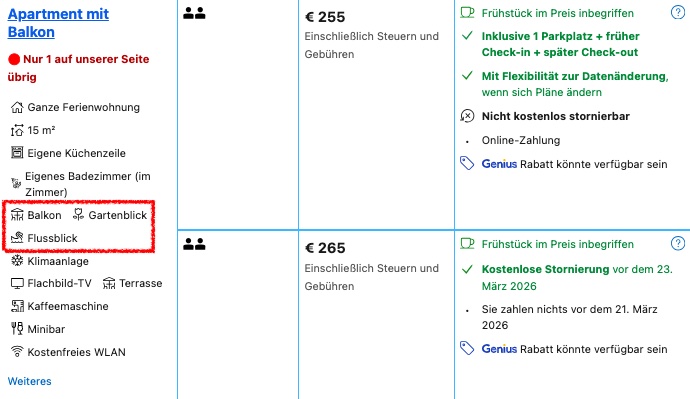Open the Apartment mit Balkon link
The image size is (690, 399).
click(58, 23)
